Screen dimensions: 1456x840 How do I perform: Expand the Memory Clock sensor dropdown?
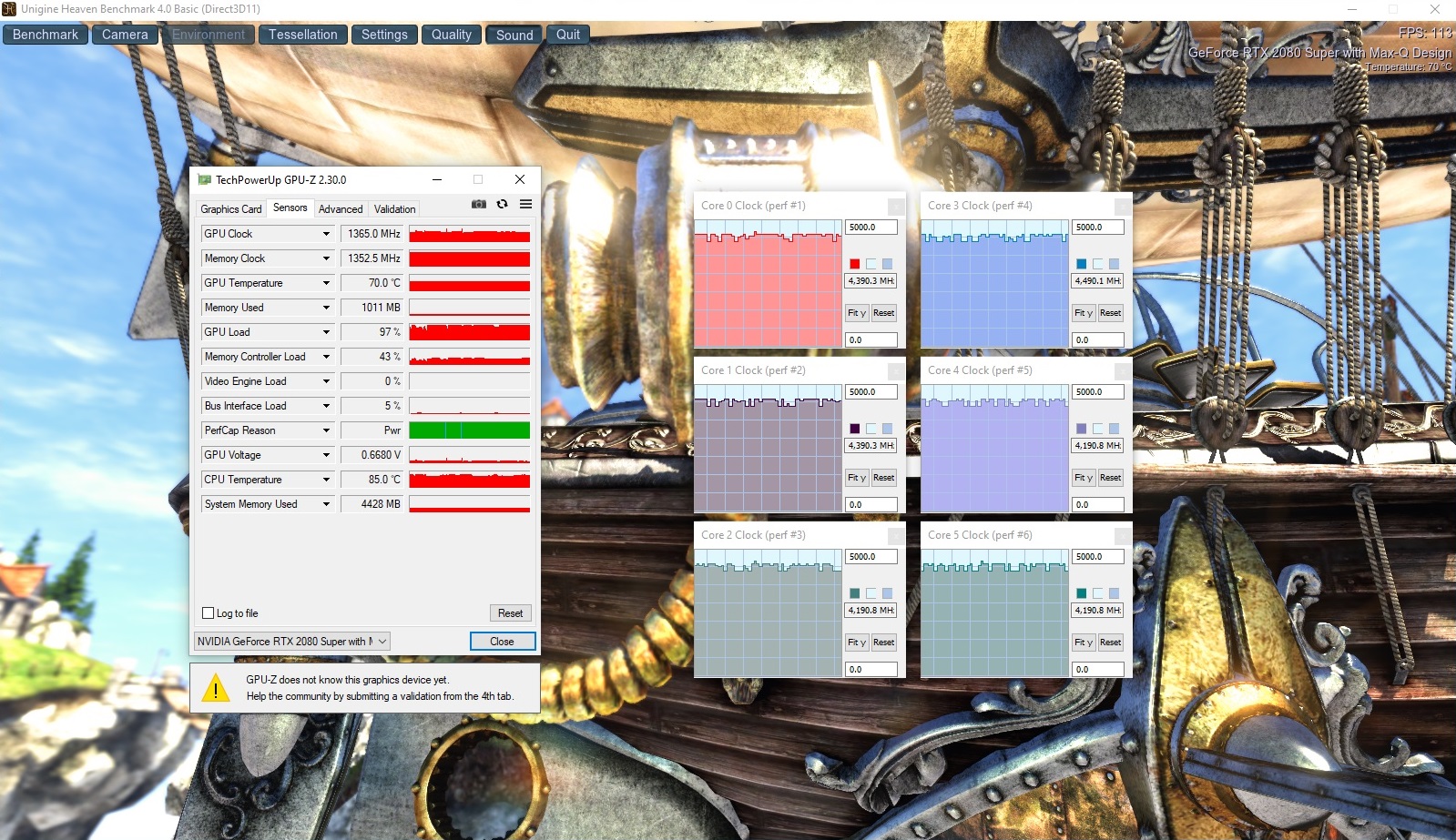[x=326, y=258]
